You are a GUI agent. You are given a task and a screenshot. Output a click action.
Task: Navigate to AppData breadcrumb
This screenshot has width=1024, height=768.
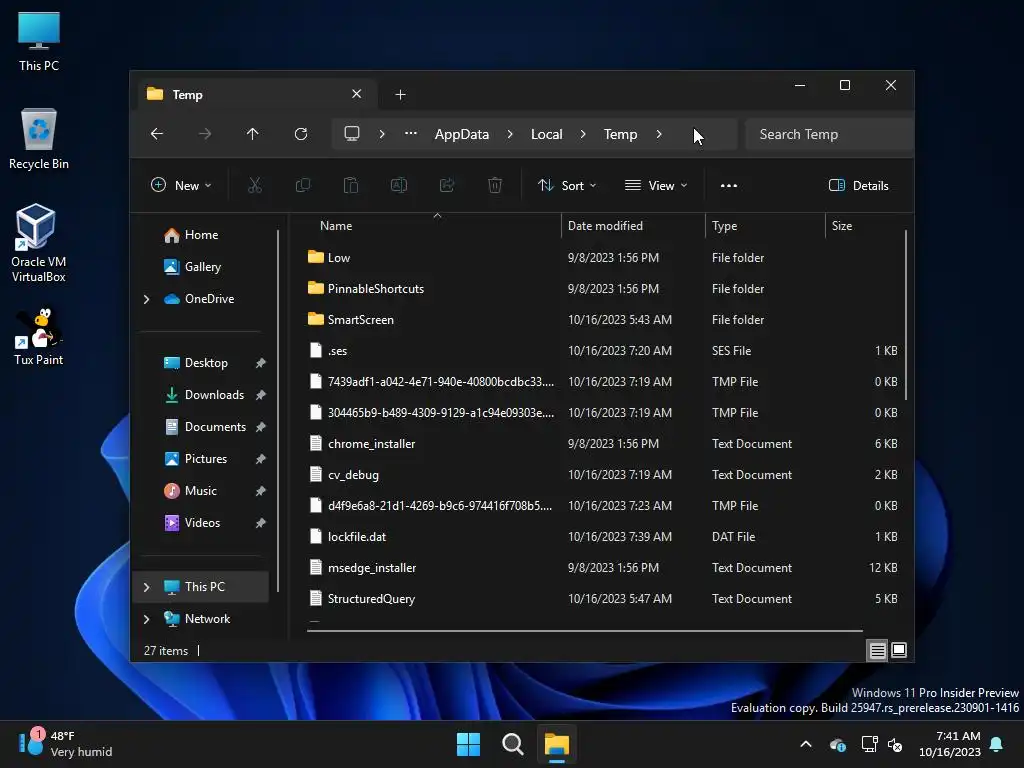pos(462,134)
